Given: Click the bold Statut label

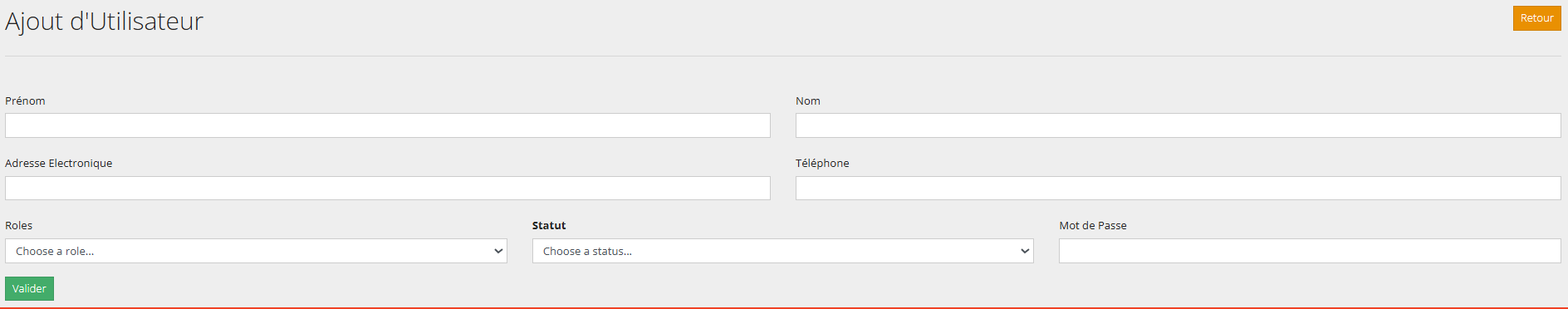Looking at the screenshot, I should click(549, 225).
